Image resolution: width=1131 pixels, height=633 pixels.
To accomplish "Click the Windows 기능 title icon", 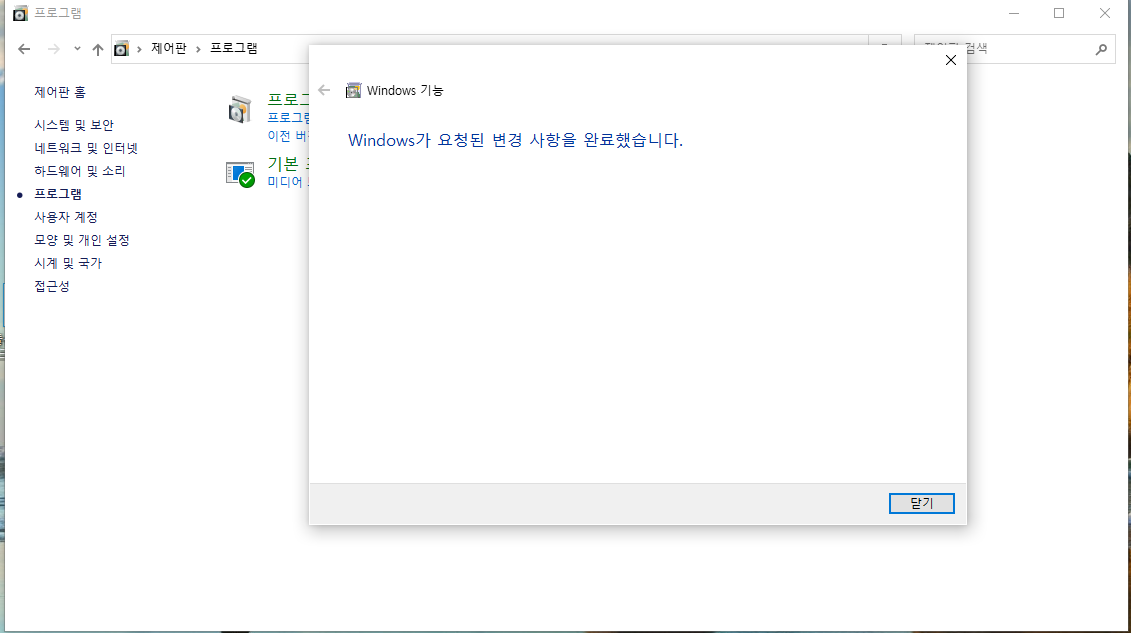I will [353, 90].
